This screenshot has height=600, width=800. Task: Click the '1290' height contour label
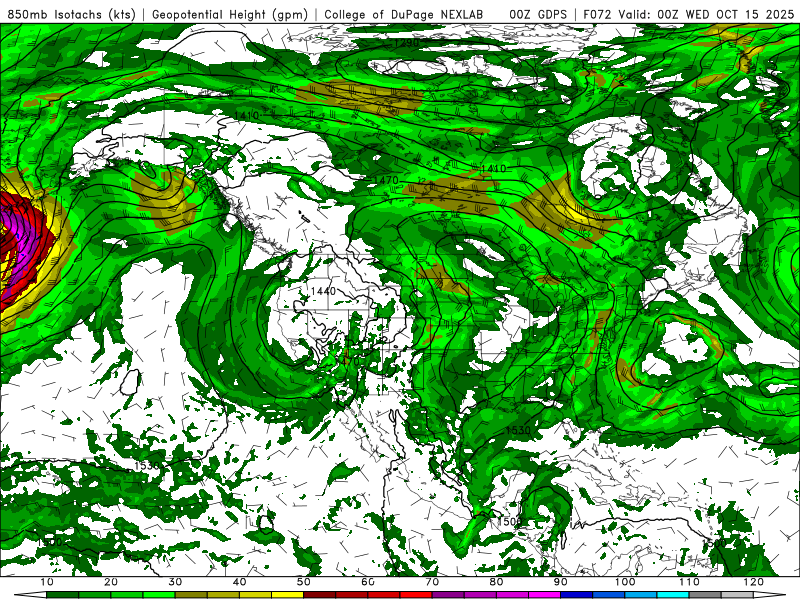406,43
